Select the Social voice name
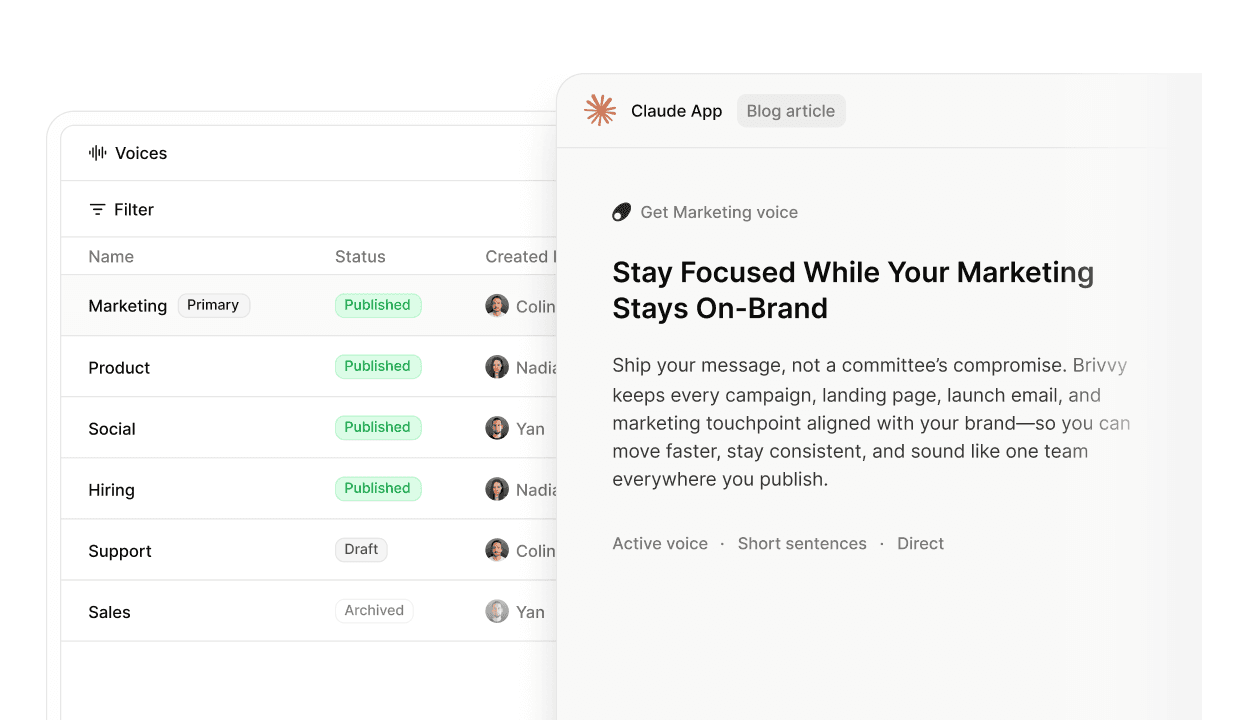Viewport: 1248px width, 720px height. click(112, 429)
